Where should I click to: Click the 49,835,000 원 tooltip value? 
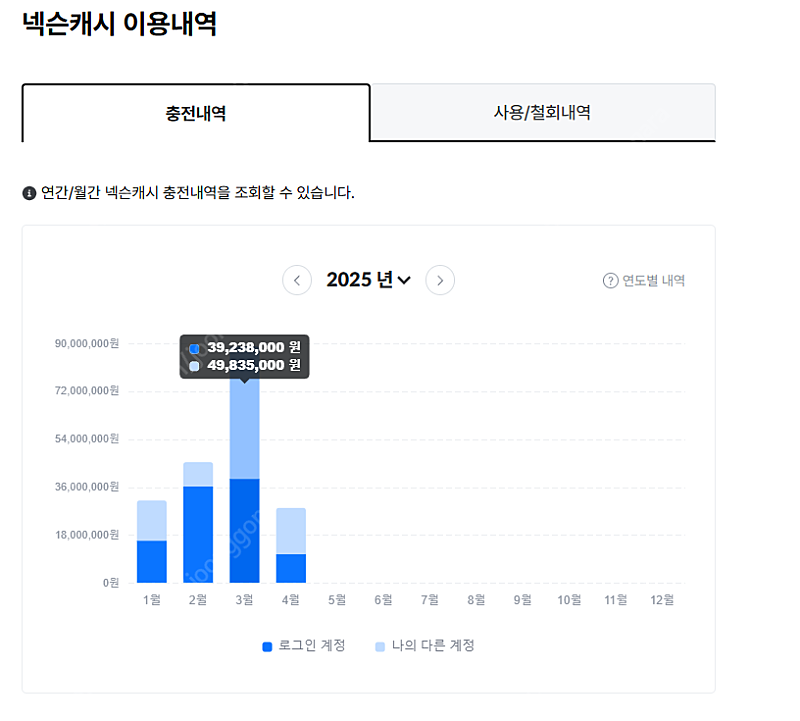click(254, 365)
